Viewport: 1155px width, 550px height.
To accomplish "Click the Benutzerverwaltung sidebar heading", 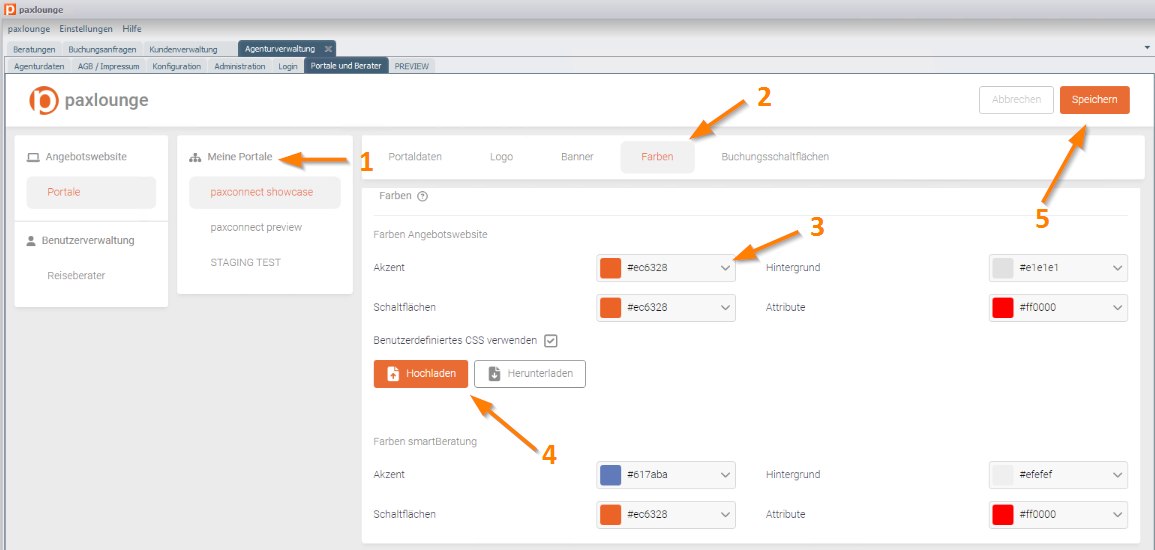I will pyautogui.click(x=88, y=240).
